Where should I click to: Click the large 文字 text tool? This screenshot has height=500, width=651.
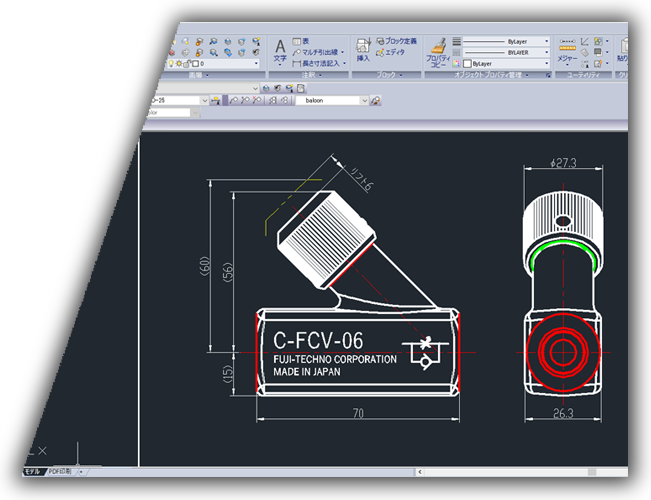point(280,52)
